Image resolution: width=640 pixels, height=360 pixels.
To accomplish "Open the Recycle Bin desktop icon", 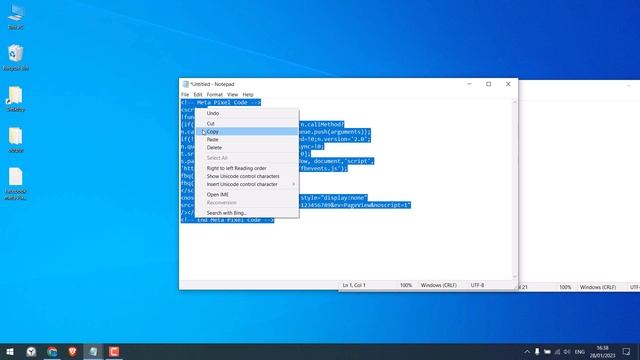I will pos(16,58).
